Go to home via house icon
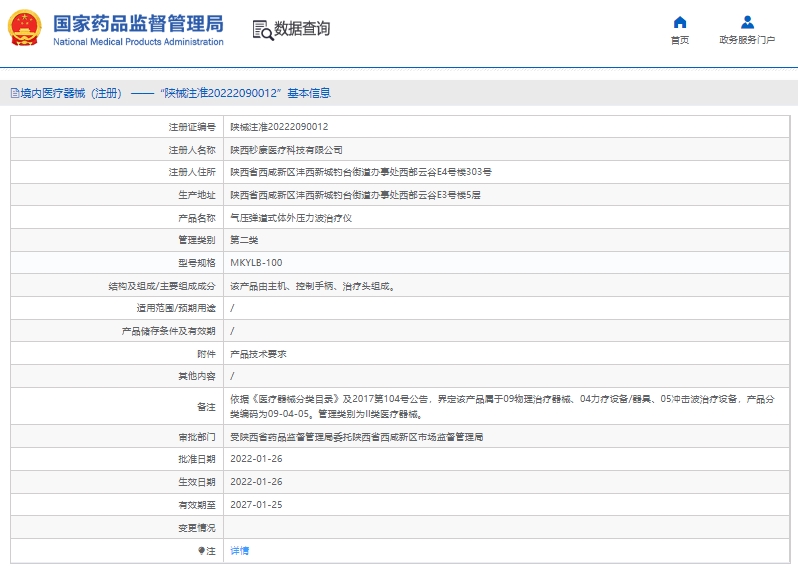Image resolution: width=798 pixels, height=567 pixels. click(680, 22)
